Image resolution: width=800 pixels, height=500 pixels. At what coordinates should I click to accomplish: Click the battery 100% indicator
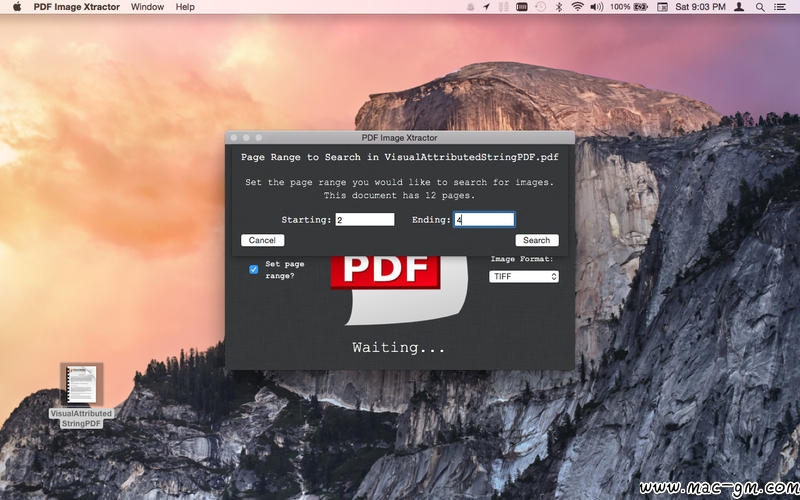(629, 7)
